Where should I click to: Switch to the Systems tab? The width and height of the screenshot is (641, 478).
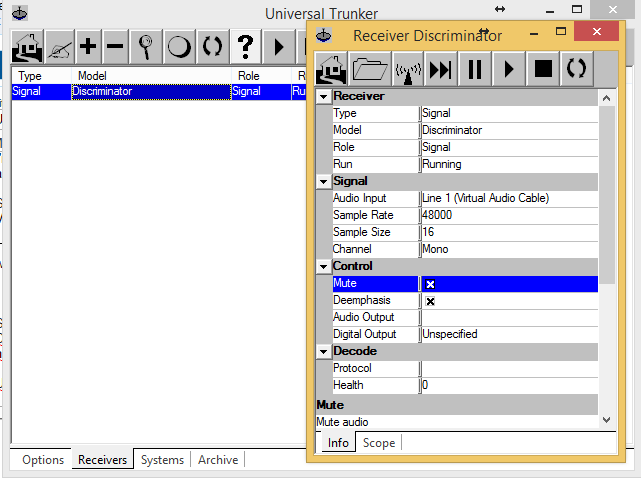pos(162,460)
